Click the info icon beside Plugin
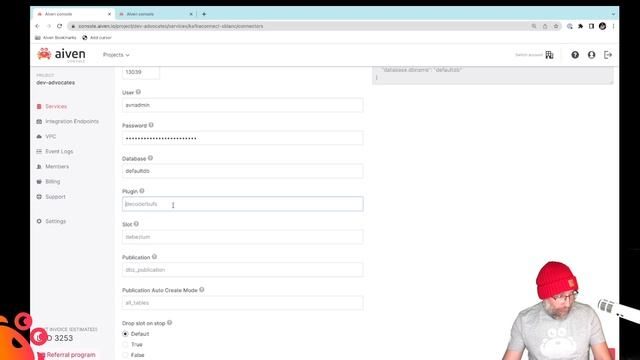 point(142,191)
